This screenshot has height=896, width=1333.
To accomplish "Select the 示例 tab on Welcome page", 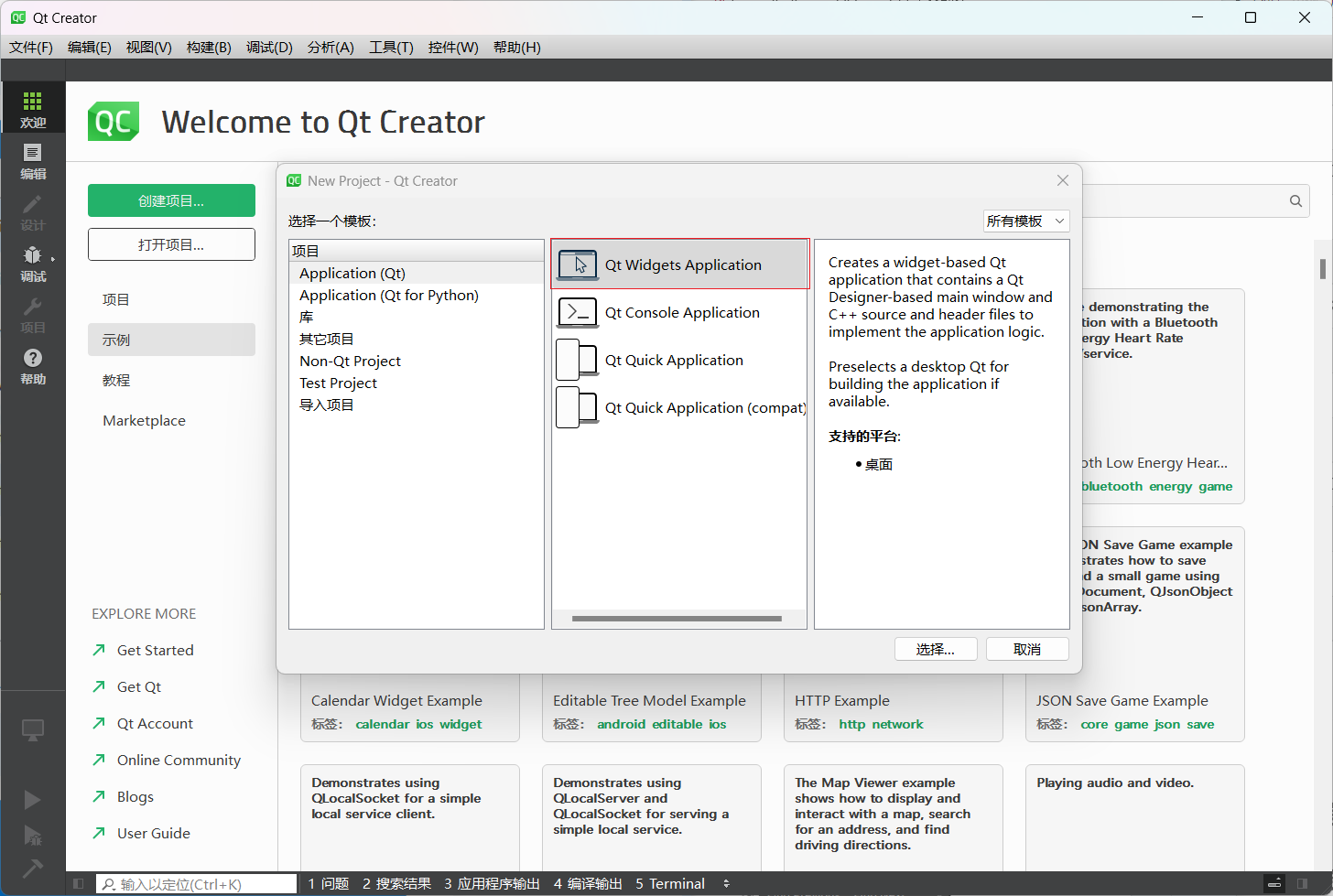I will click(x=171, y=340).
